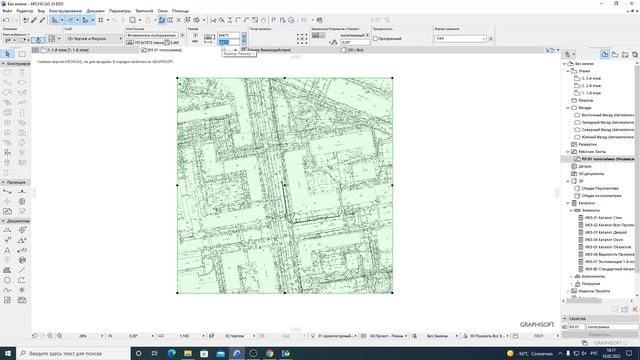The height and width of the screenshot is (360, 640).
Task: Open the View Map in Navigator
Action: (x=615, y=54)
